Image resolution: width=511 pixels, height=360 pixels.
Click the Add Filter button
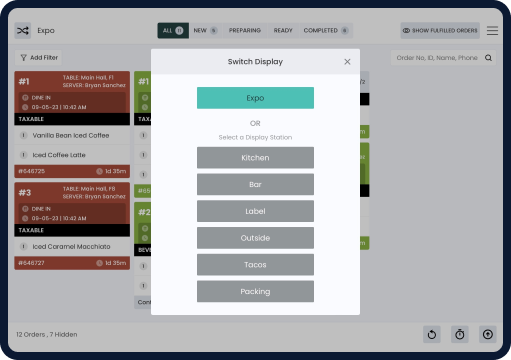pos(39,58)
